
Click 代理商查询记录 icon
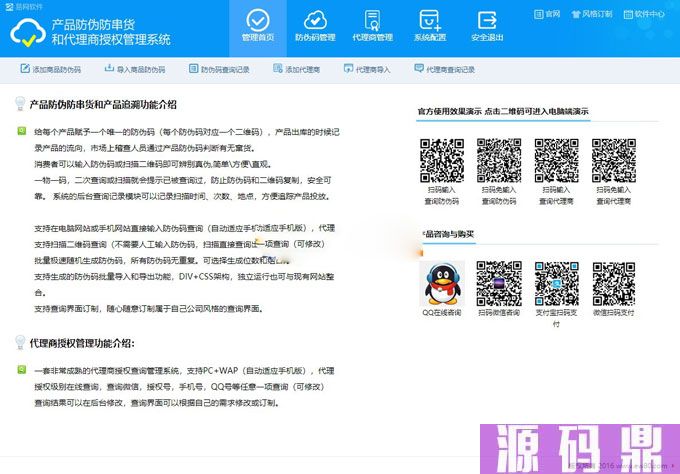click(x=419, y=68)
